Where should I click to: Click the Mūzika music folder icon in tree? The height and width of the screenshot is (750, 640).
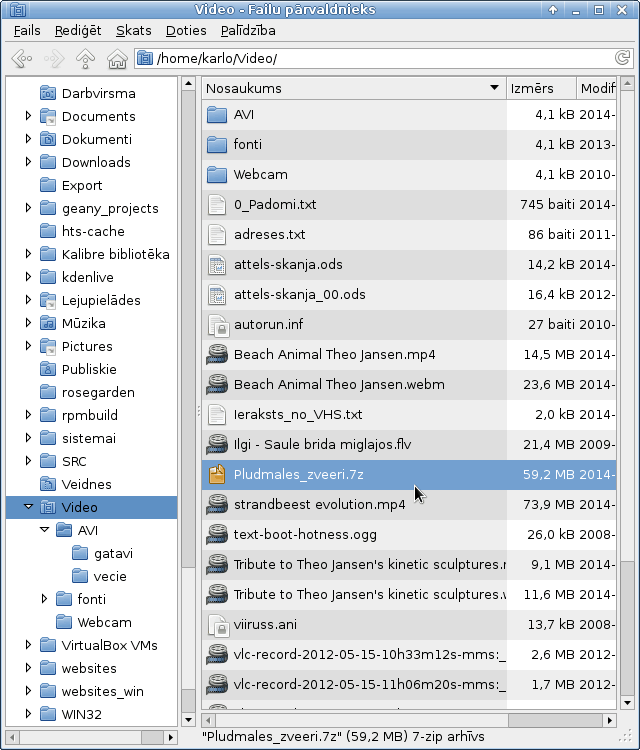tap(48, 323)
